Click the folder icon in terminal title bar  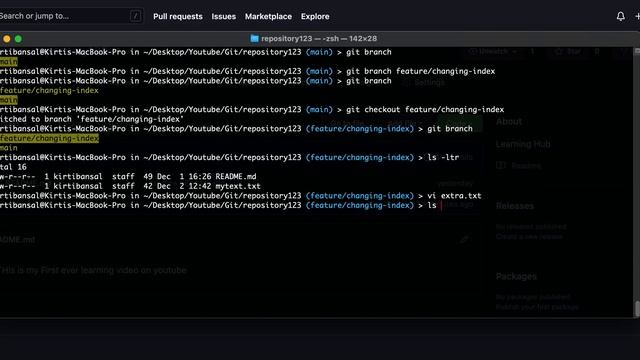click(x=254, y=38)
